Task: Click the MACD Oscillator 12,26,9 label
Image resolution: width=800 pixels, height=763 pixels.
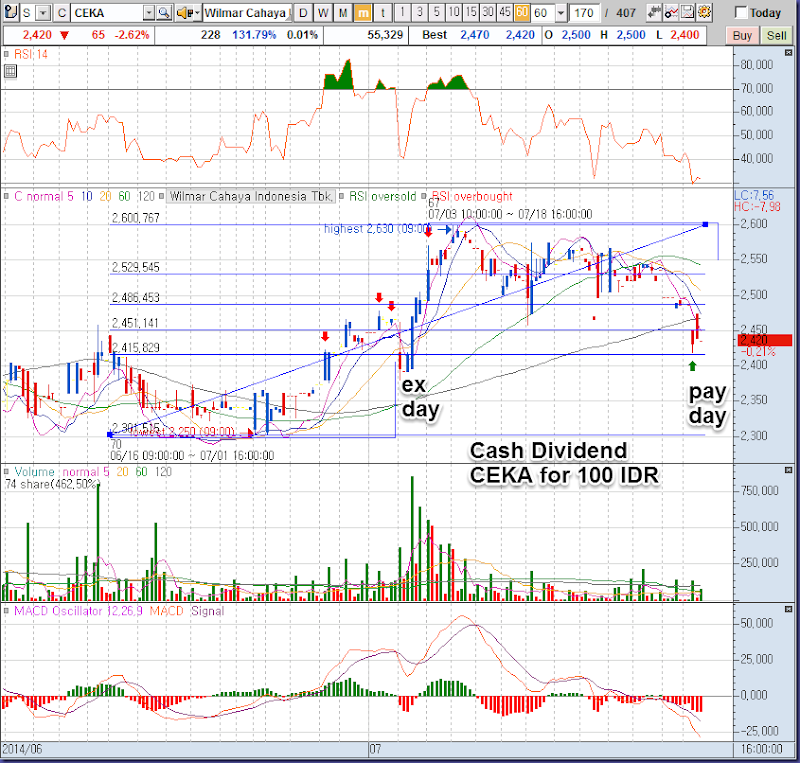Action: [79, 611]
